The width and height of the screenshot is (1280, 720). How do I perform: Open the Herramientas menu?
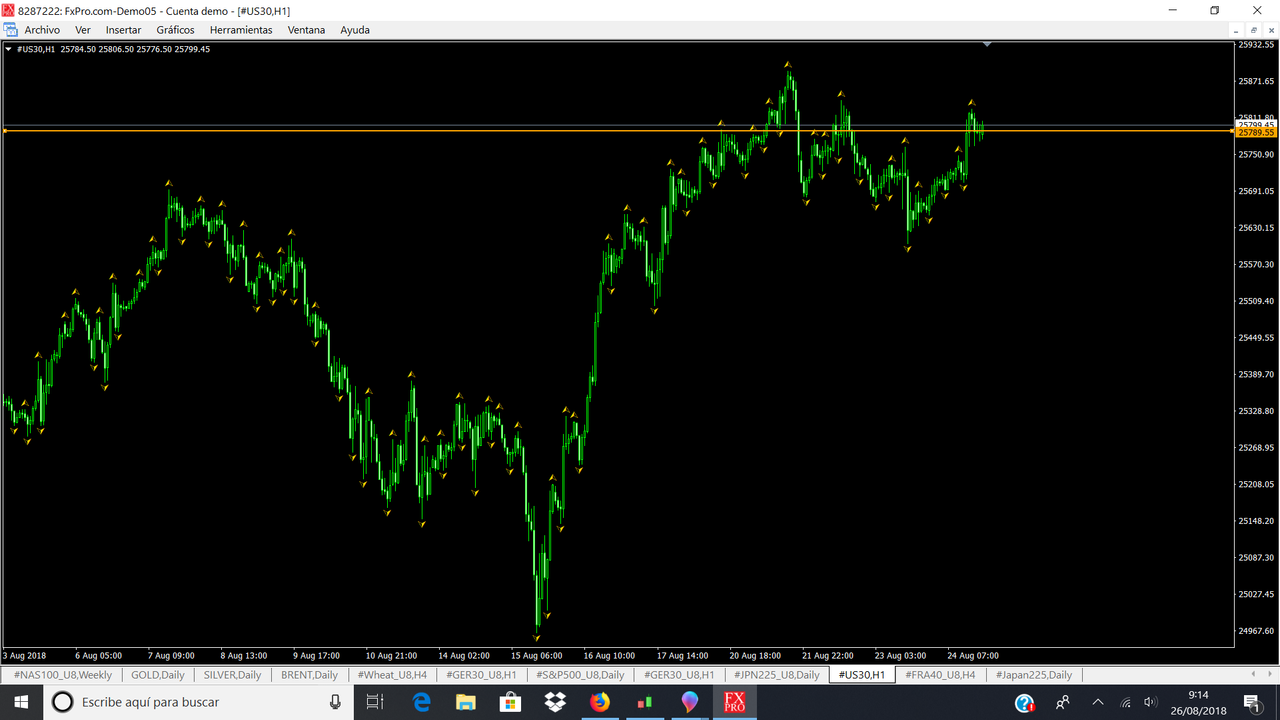tap(241, 29)
